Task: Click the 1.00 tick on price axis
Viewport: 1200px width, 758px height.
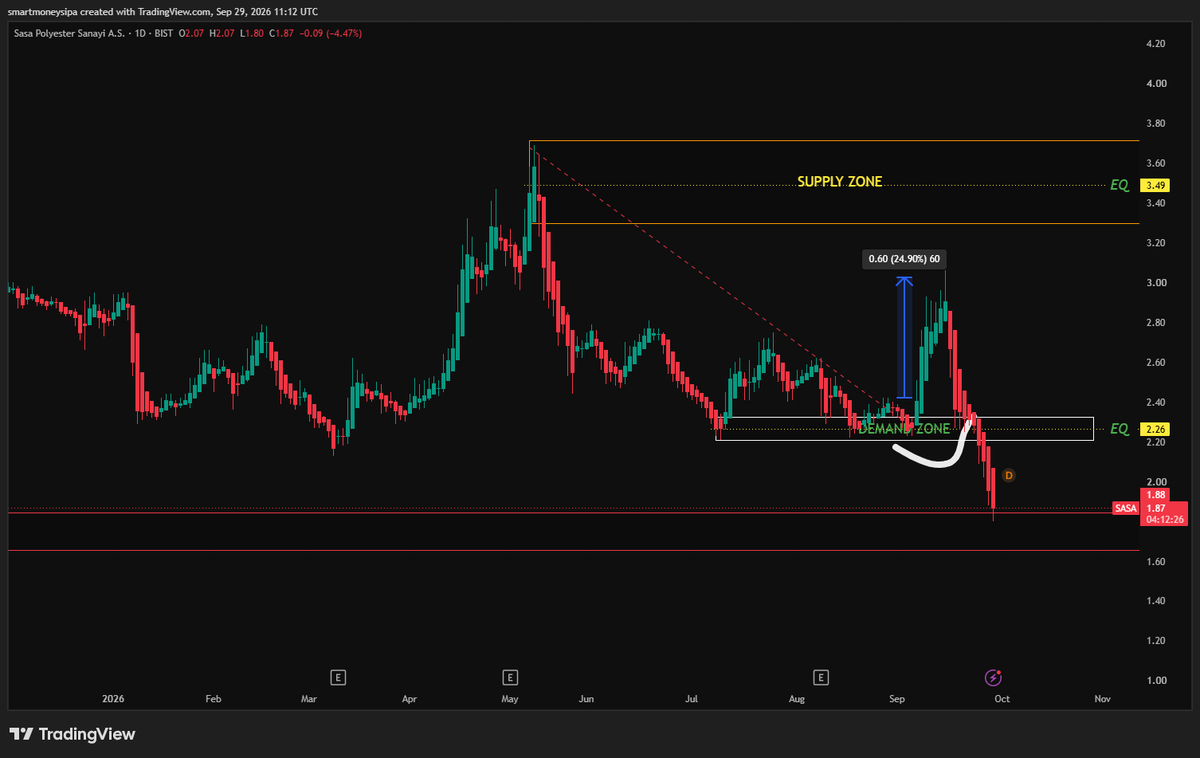Action: (x=1156, y=681)
